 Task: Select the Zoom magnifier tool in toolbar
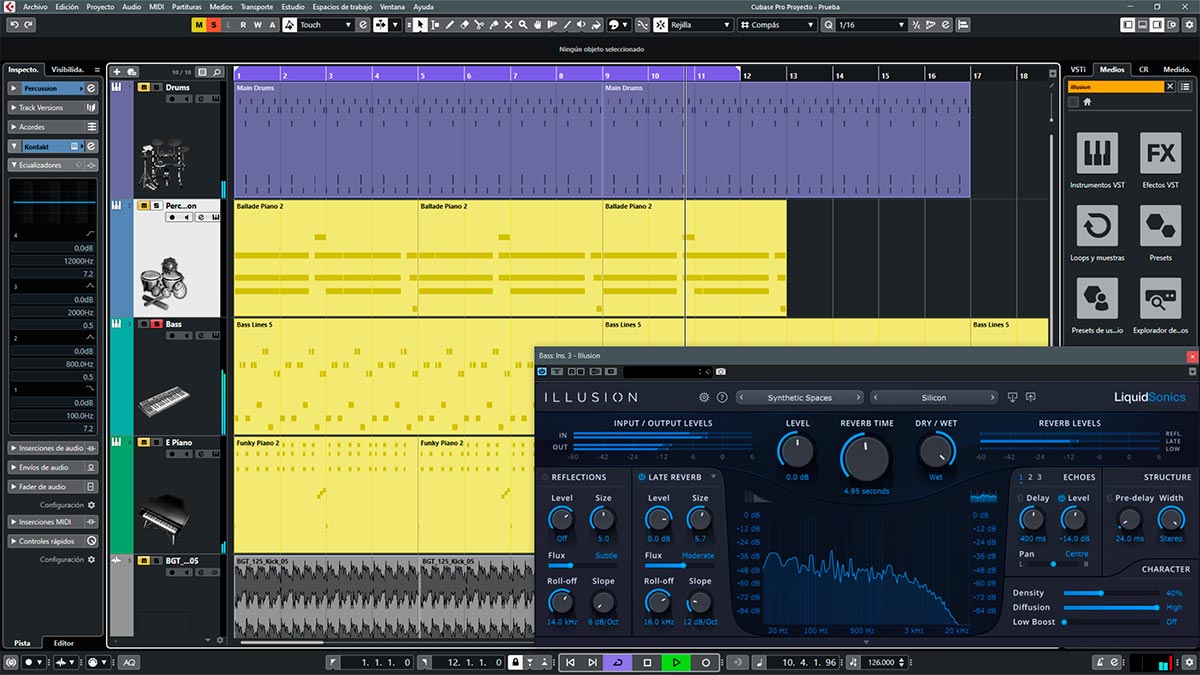point(524,24)
